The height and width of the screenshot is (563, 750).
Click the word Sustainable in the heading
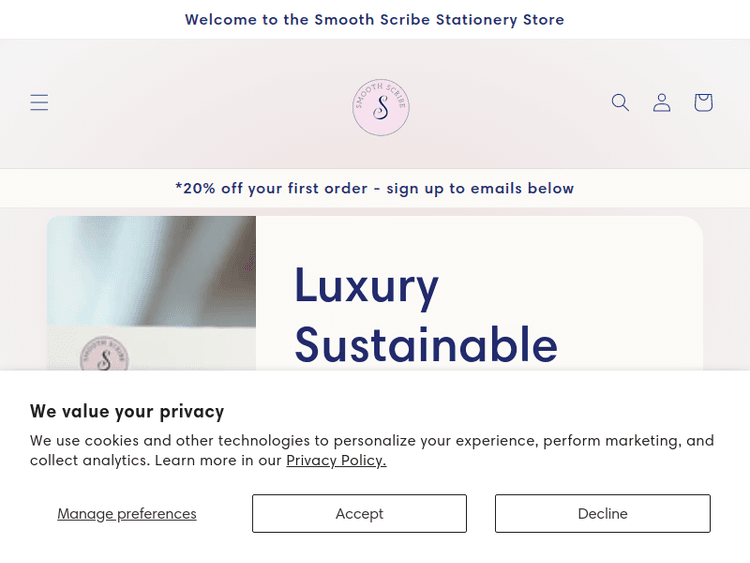(x=425, y=344)
